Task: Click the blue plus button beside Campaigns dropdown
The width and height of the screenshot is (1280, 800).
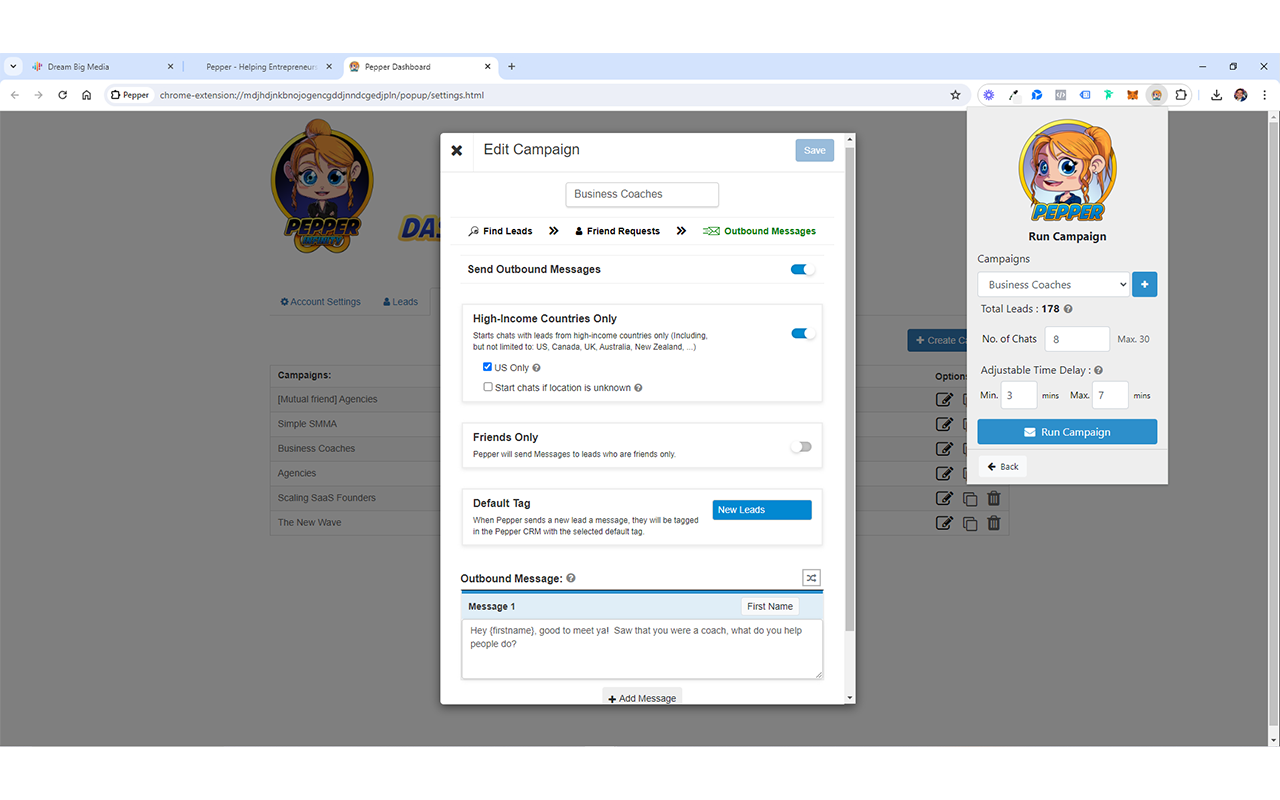Action: pos(1145,285)
